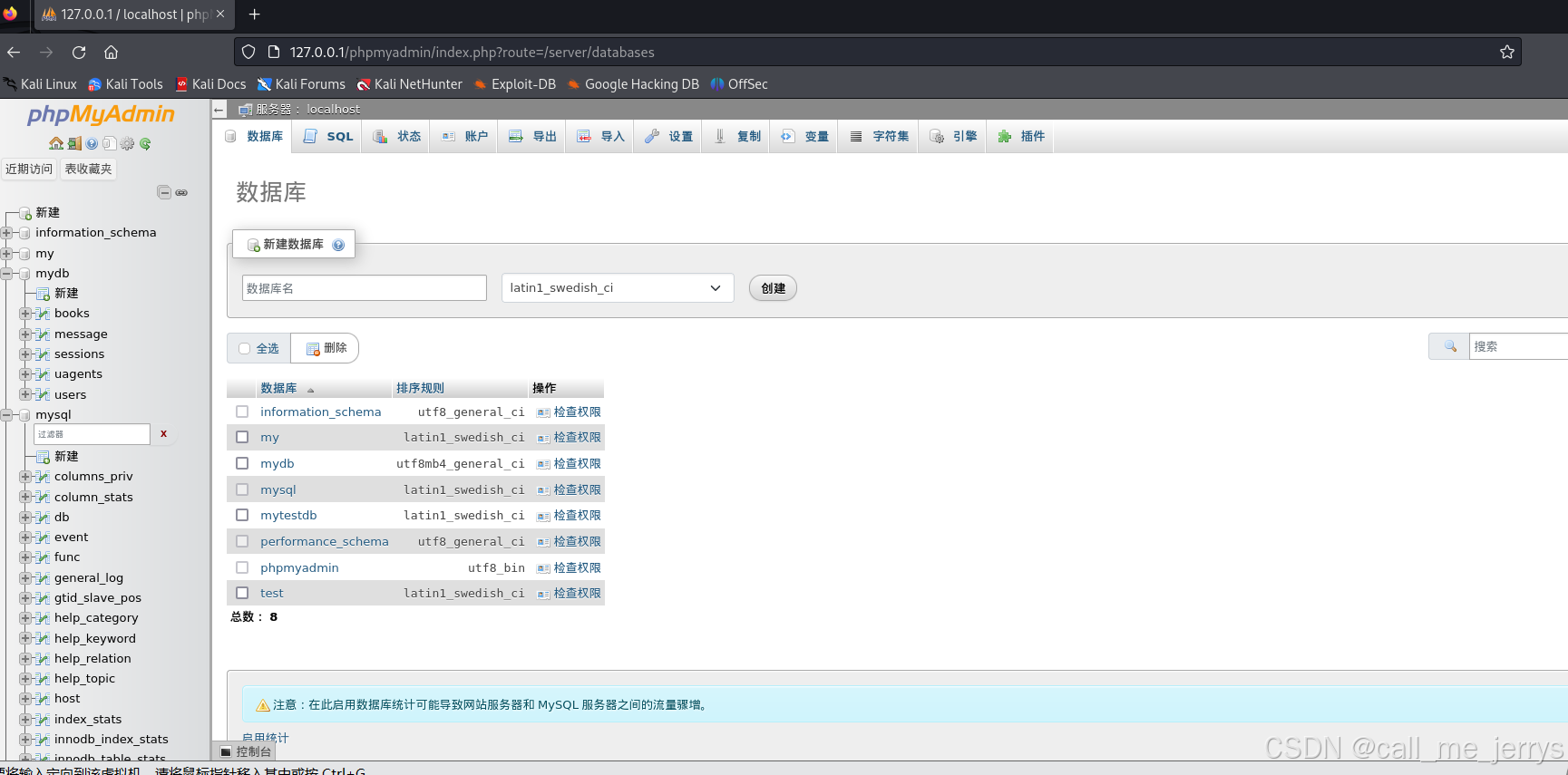Click 检查权限 link for phpmyadmin

click(x=578, y=567)
